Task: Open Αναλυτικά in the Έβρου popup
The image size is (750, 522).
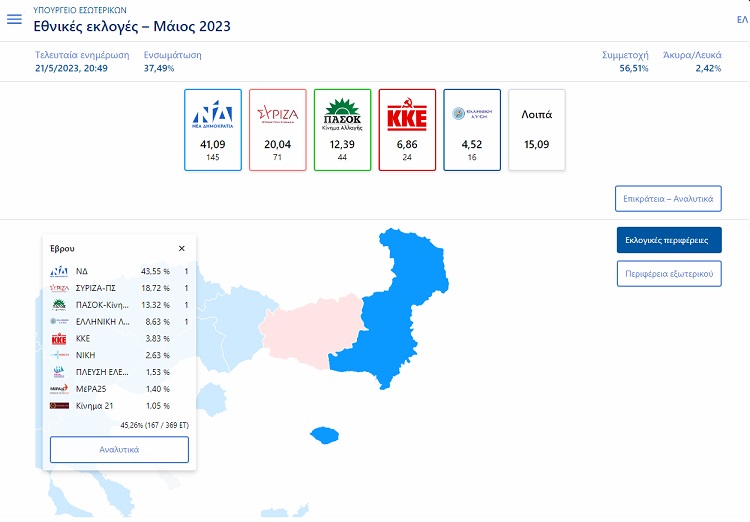Action: pos(119,450)
